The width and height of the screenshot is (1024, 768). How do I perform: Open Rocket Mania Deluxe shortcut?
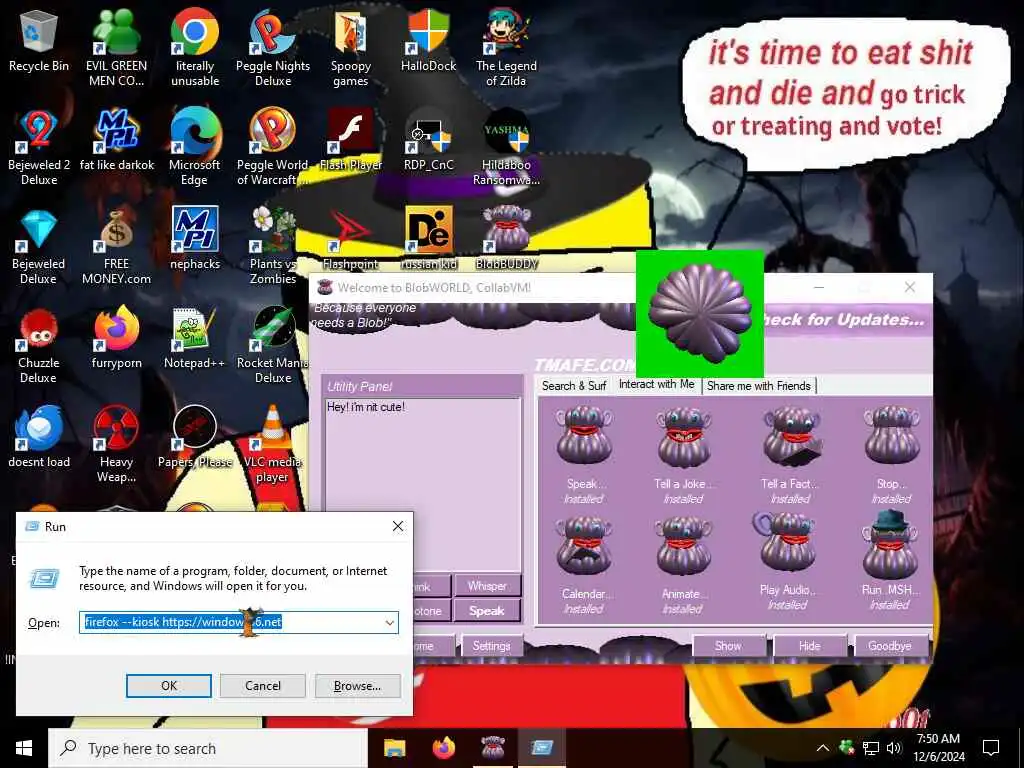coord(273,345)
